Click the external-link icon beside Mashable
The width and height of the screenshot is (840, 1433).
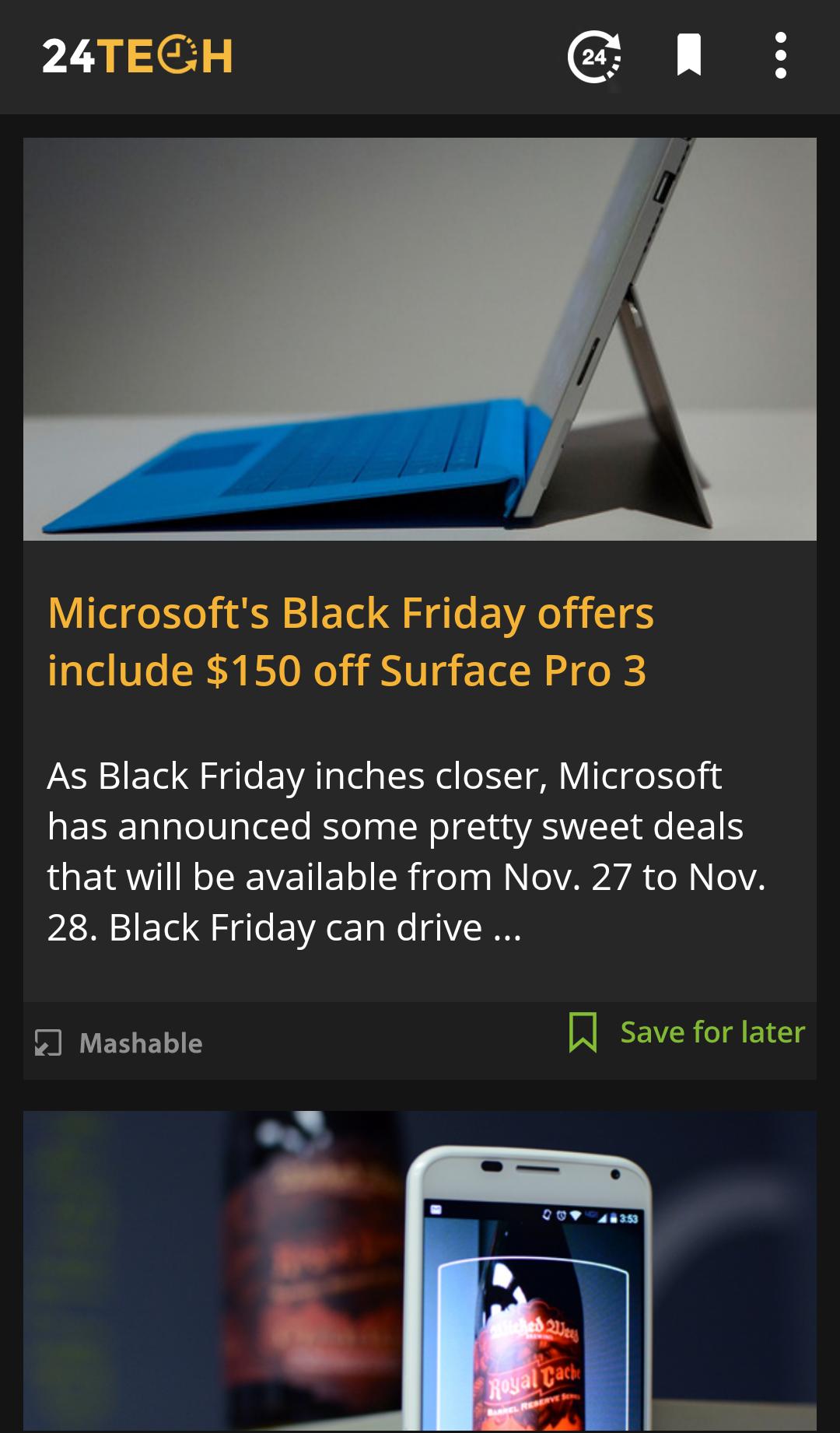[x=48, y=1042]
